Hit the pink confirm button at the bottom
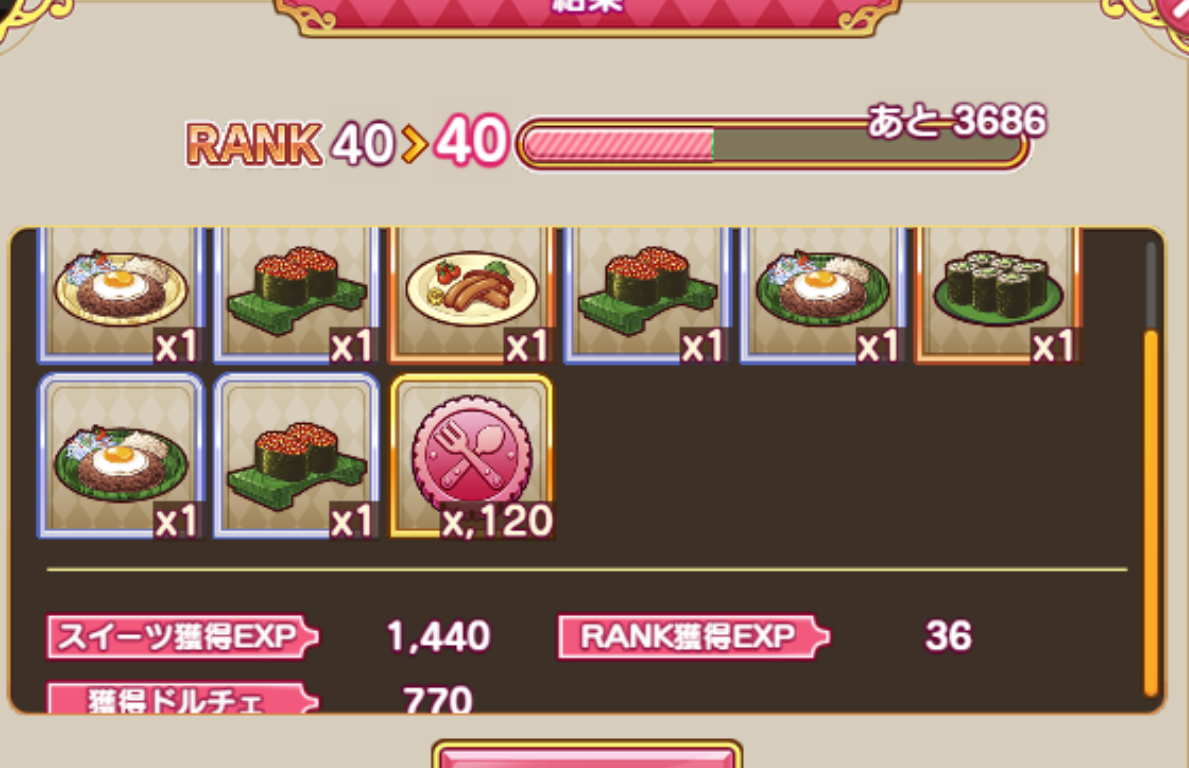 click(x=587, y=755)
